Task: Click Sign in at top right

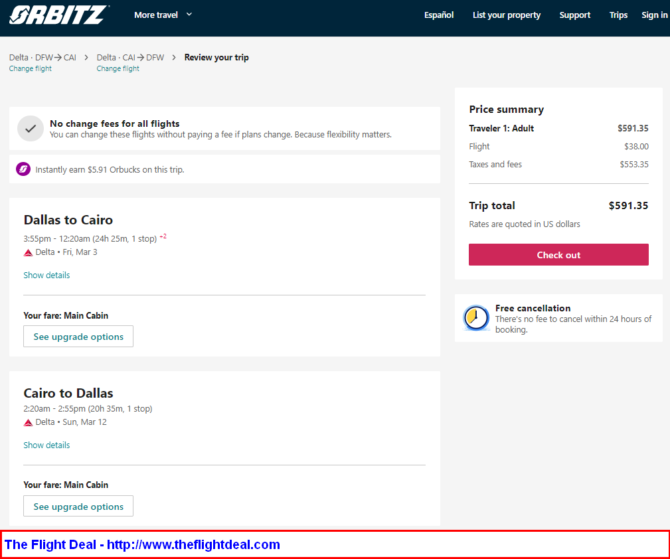Action: tap(654, 15)
